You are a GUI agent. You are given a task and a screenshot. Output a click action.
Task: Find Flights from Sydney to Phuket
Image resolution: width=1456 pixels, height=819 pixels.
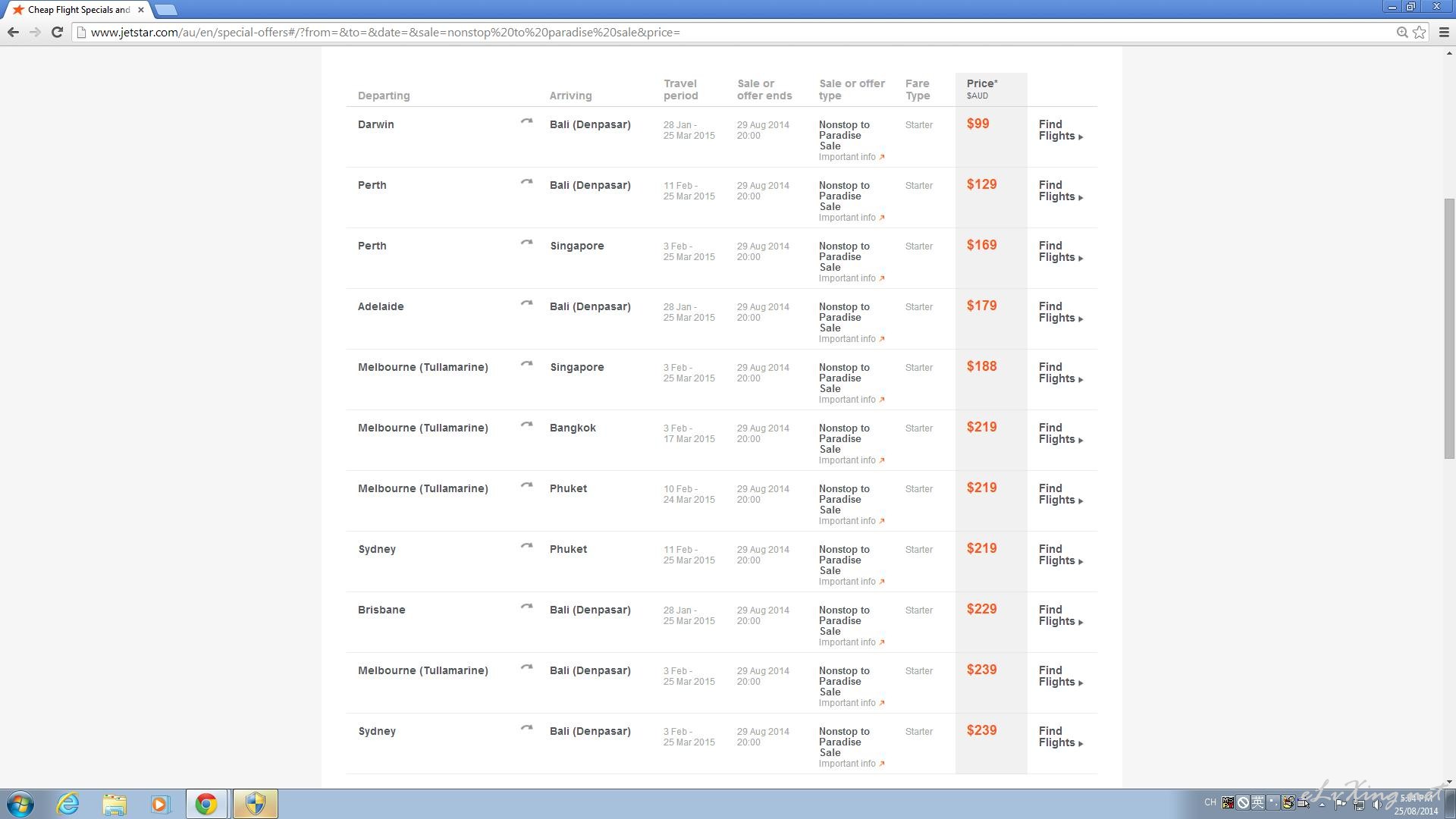tap(1060, 554)
